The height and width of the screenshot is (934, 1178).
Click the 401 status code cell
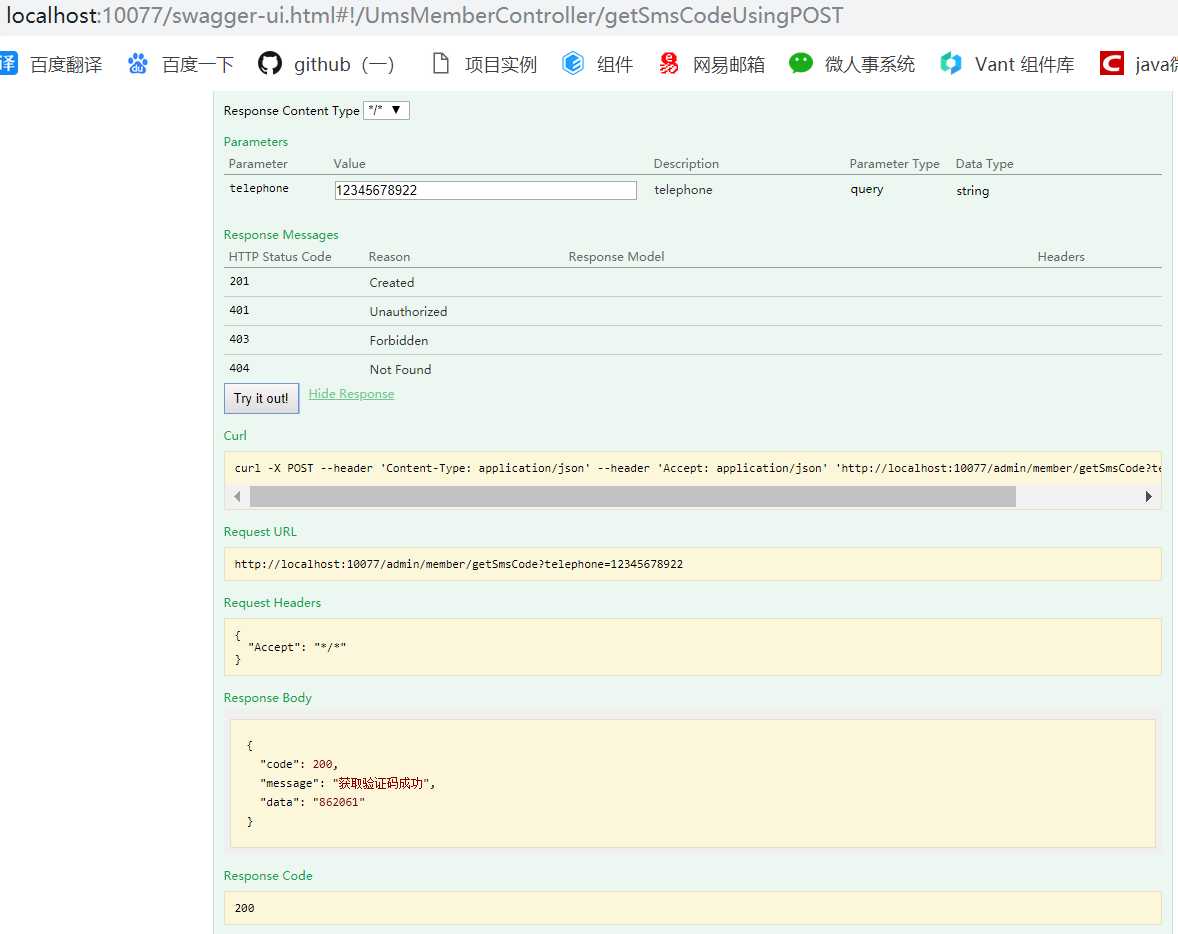[x=240, y=310]
